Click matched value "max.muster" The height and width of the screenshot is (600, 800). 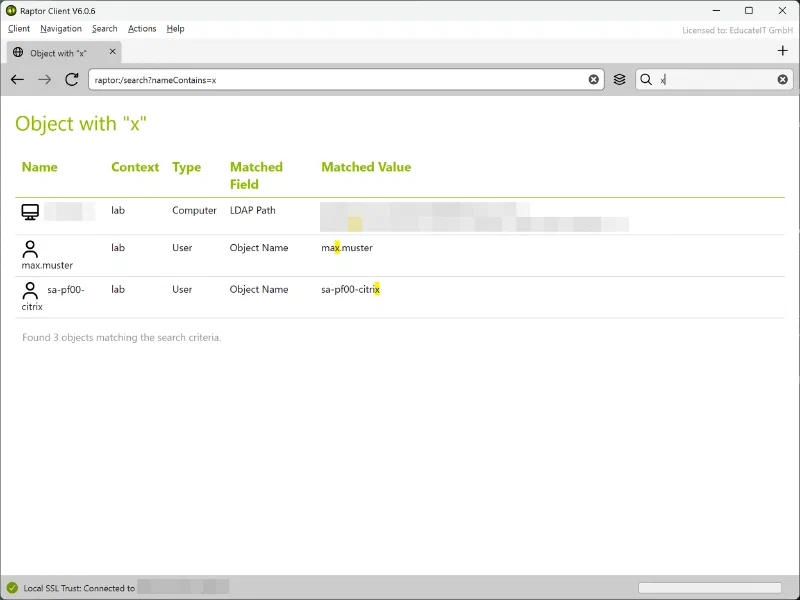click(347, 248)
